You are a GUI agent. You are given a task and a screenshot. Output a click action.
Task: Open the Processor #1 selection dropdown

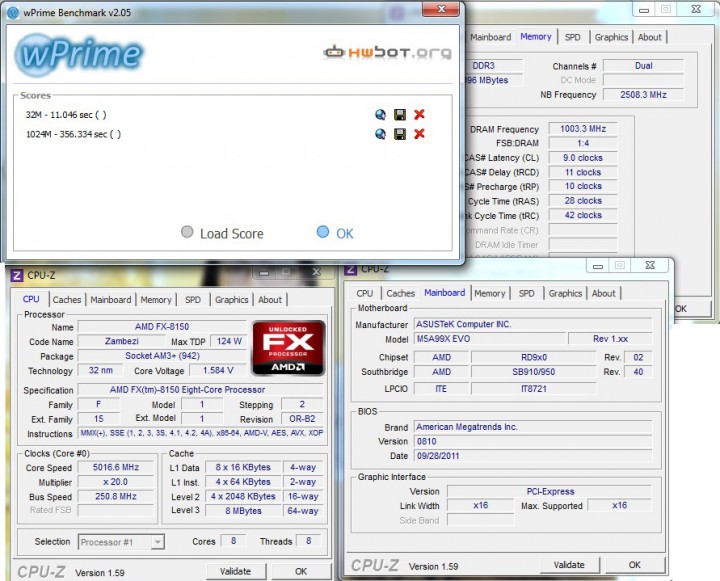point(121,542)
